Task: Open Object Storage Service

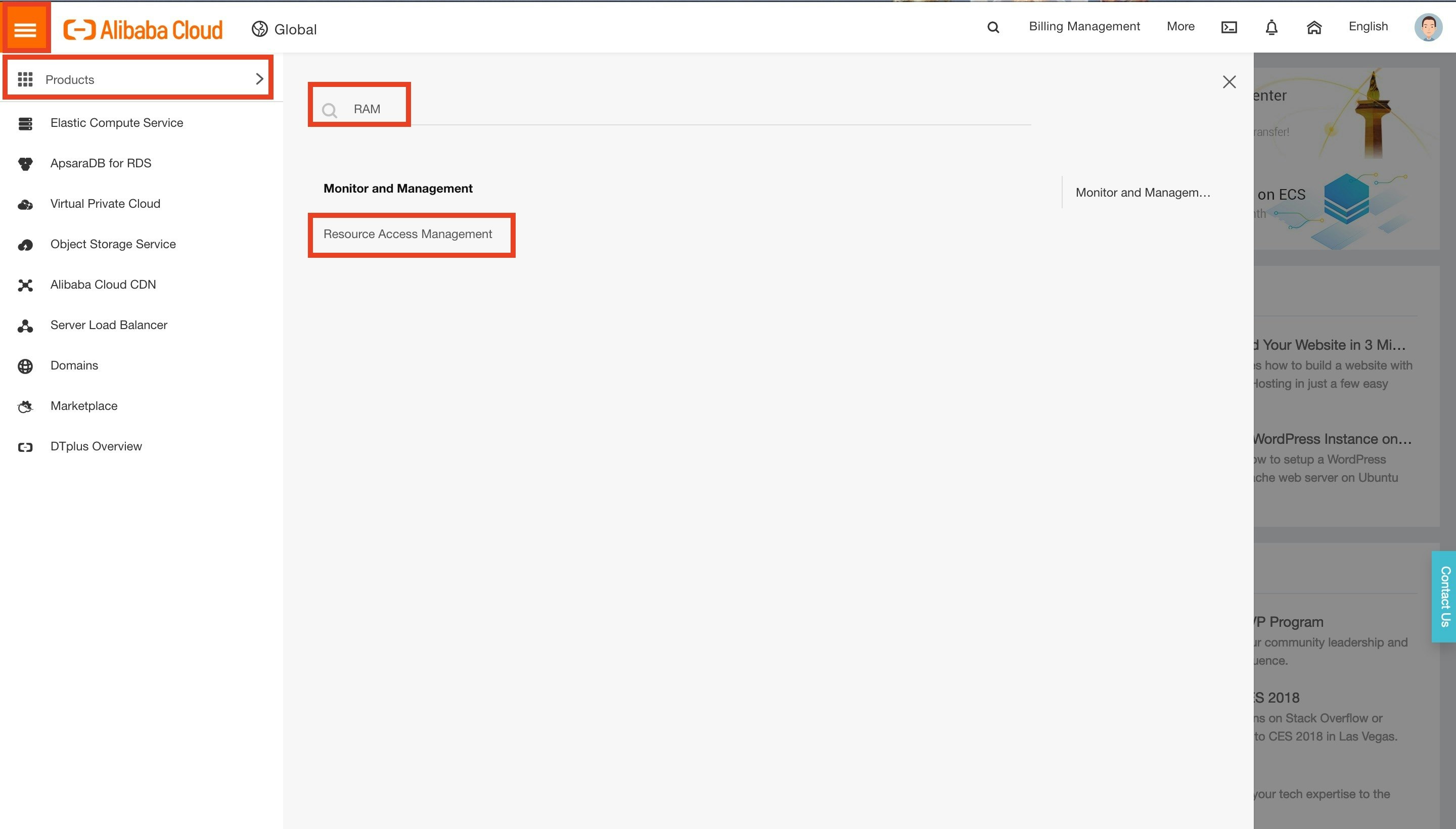Action: [113, 244]
